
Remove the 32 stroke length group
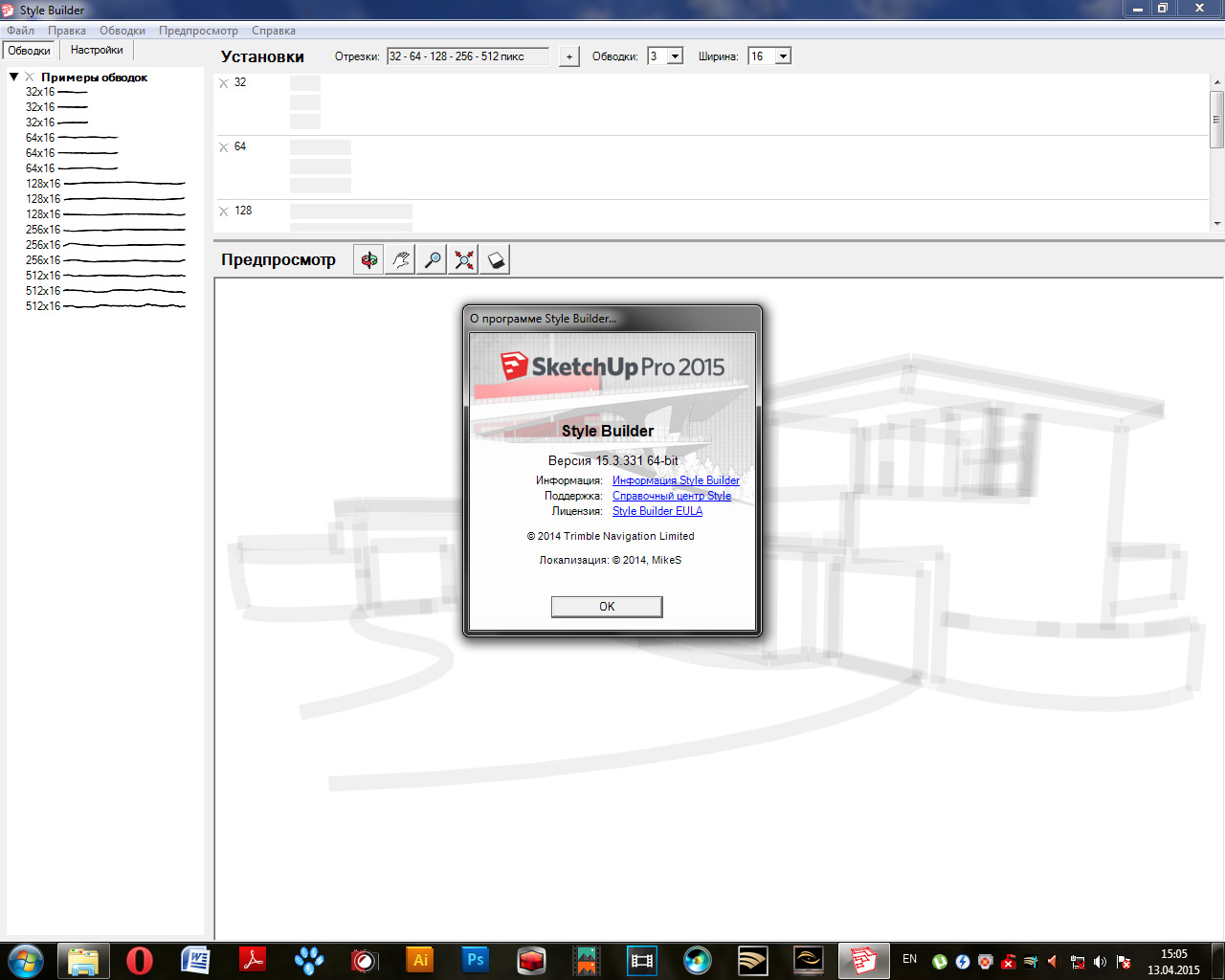(224, 83)
